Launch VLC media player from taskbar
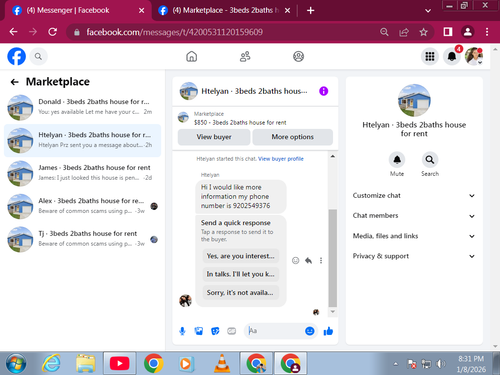Viewport: 500px width, 375px height. 222,363
